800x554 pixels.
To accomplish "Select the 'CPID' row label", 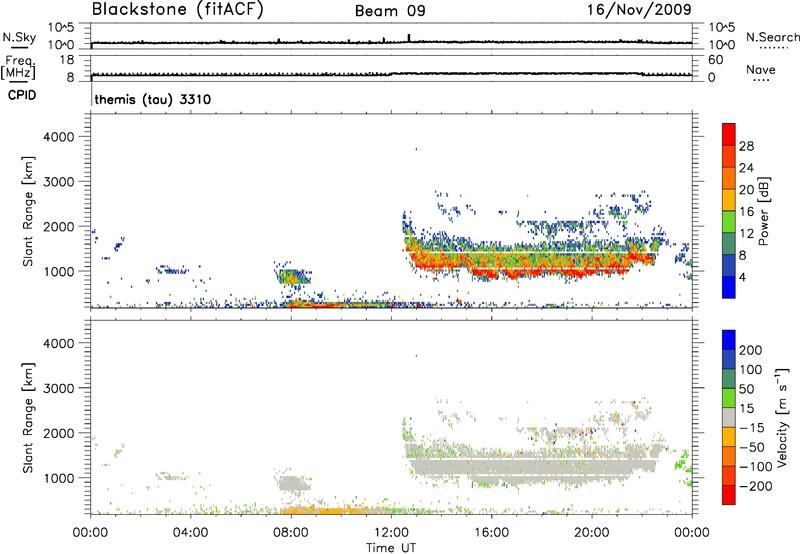I will (21, 95).
